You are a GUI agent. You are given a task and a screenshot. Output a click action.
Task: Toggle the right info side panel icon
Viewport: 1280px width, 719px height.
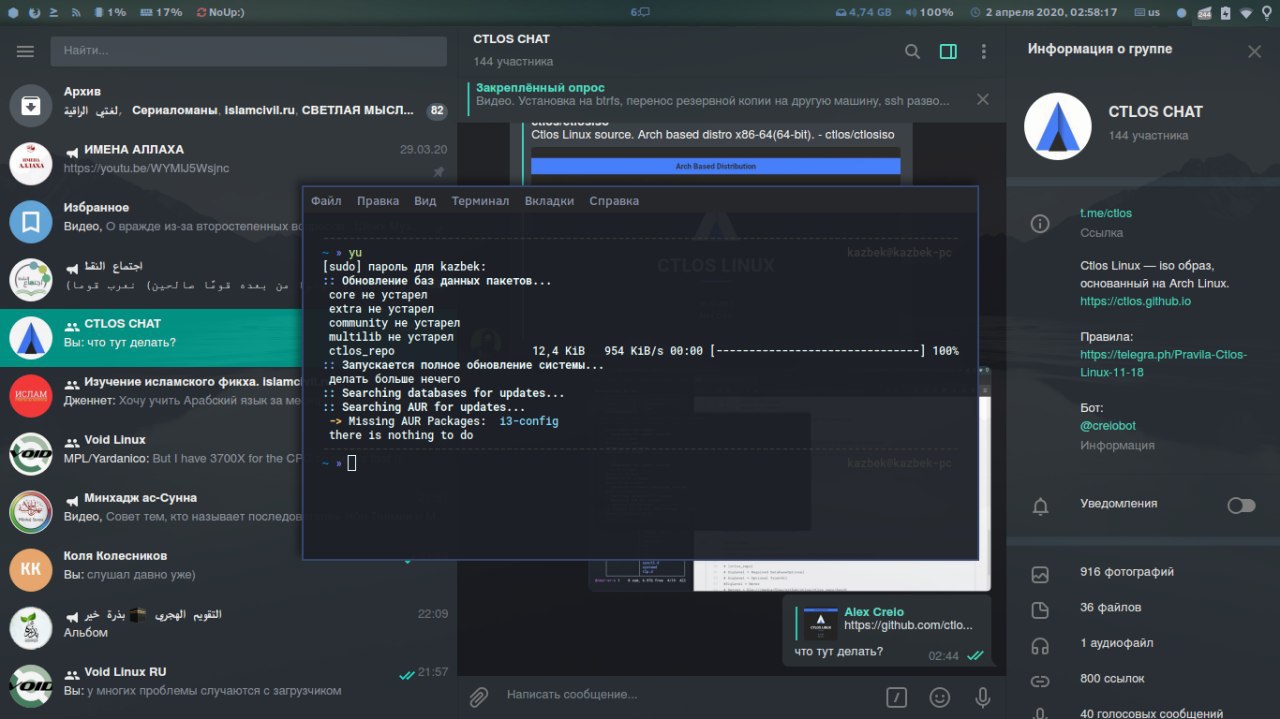coord(948,51)
